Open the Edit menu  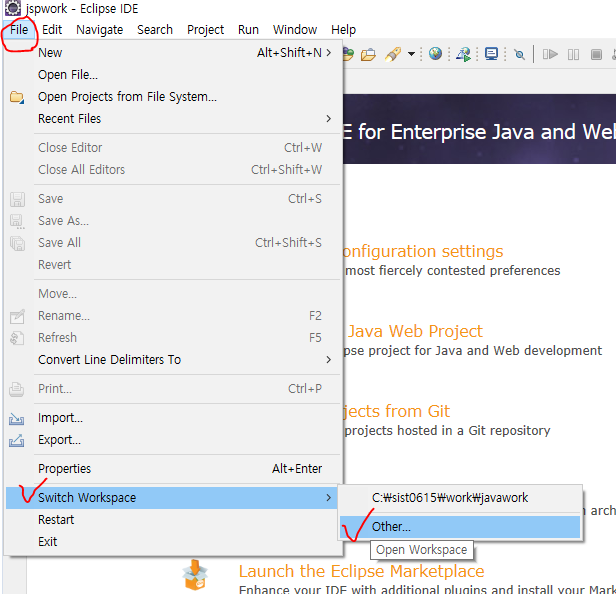[52, 30]
